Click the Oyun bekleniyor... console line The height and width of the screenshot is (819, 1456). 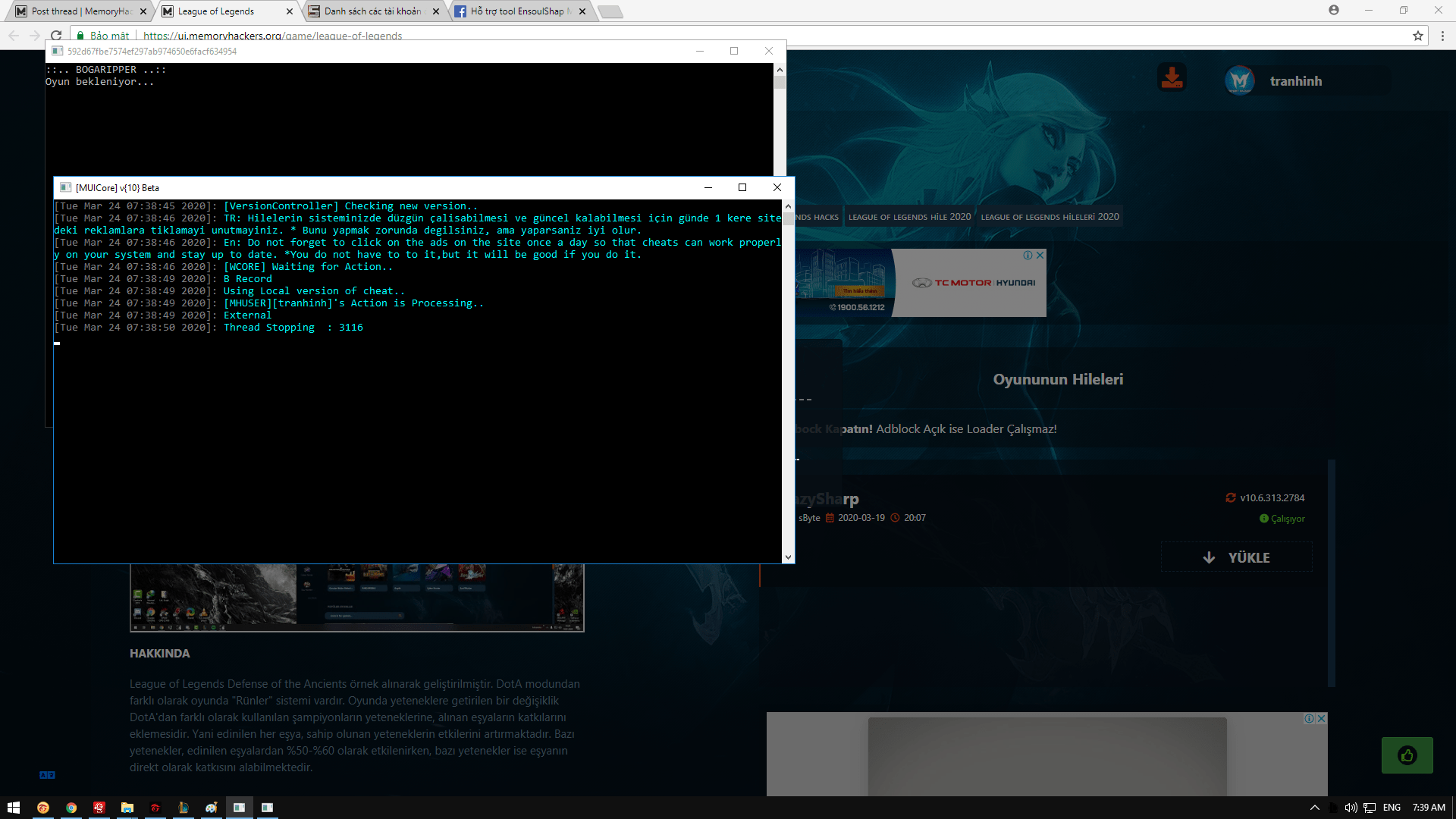[x=99, y=82]
